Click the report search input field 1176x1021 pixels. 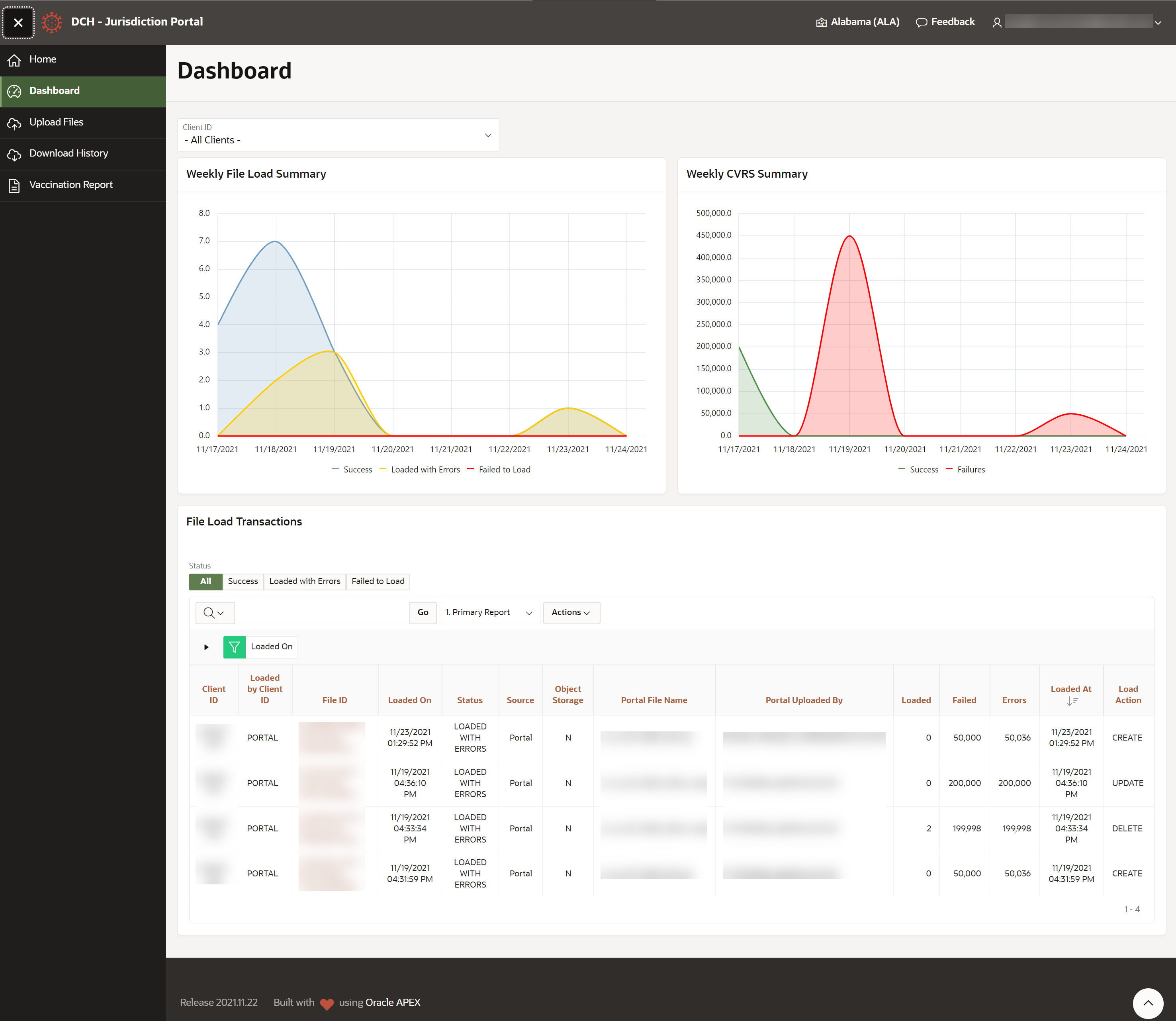[x=321, y=613]
